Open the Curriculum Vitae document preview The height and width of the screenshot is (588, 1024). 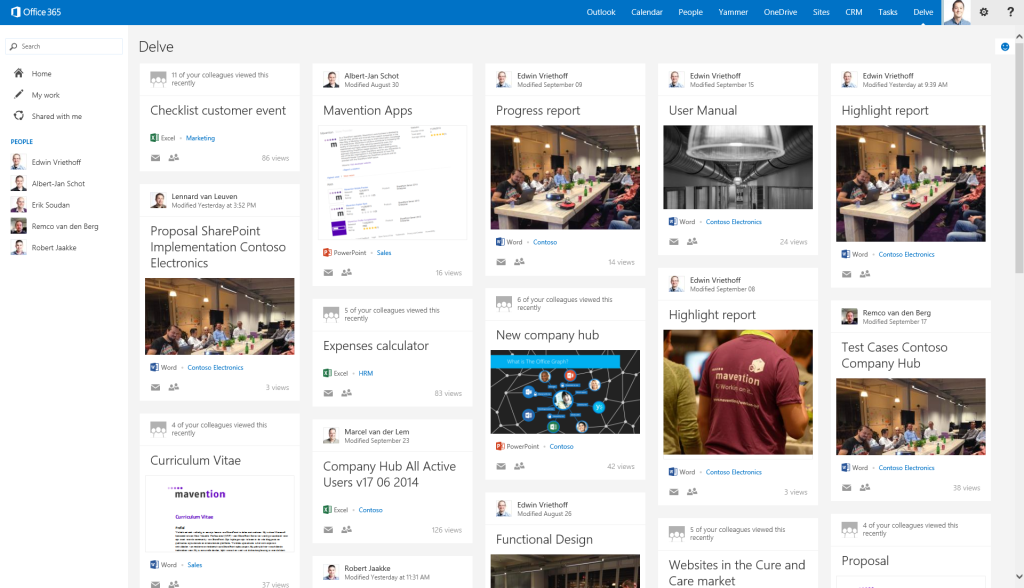(219, 514)
